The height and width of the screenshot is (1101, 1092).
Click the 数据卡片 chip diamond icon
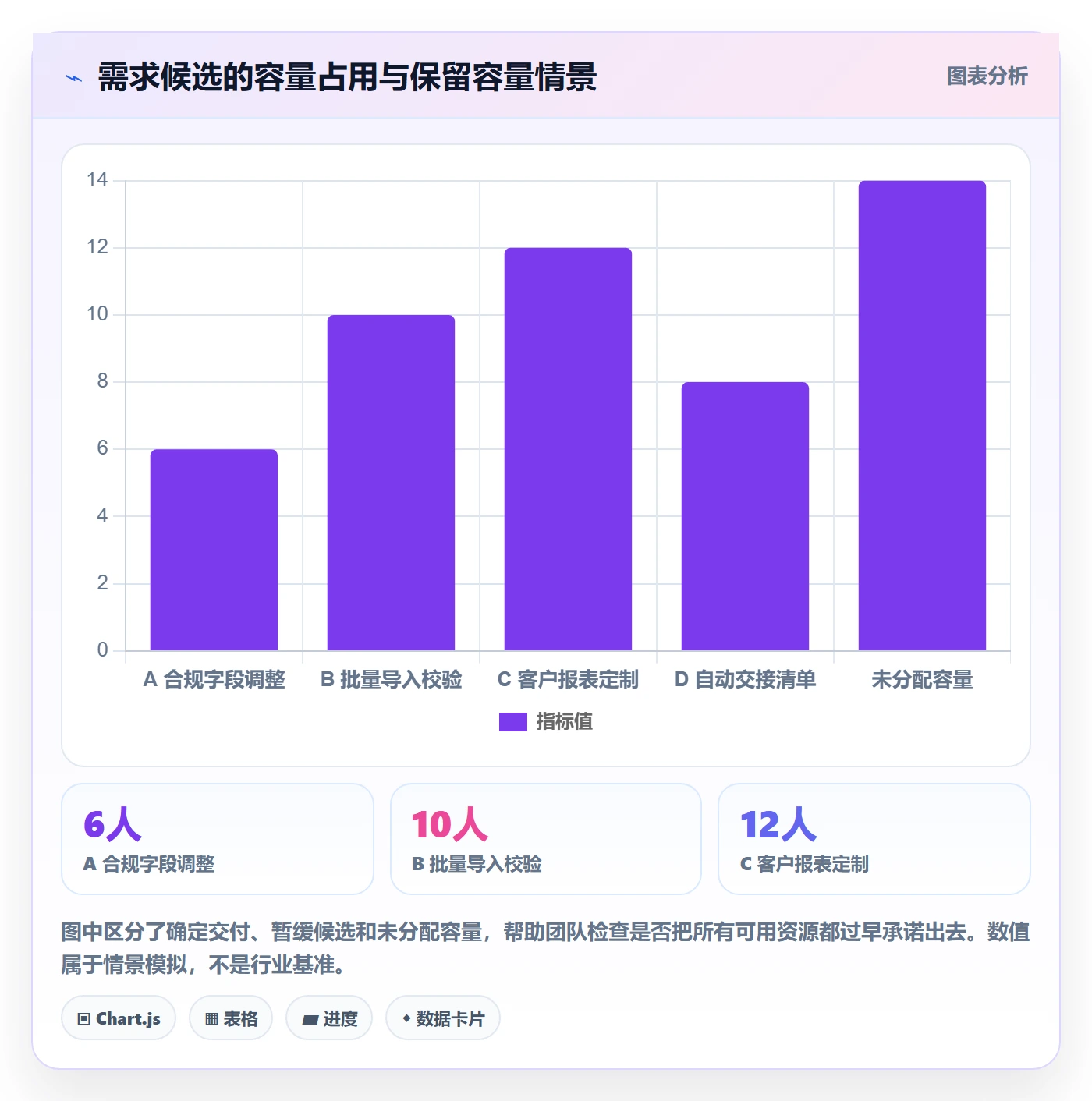406,1018
